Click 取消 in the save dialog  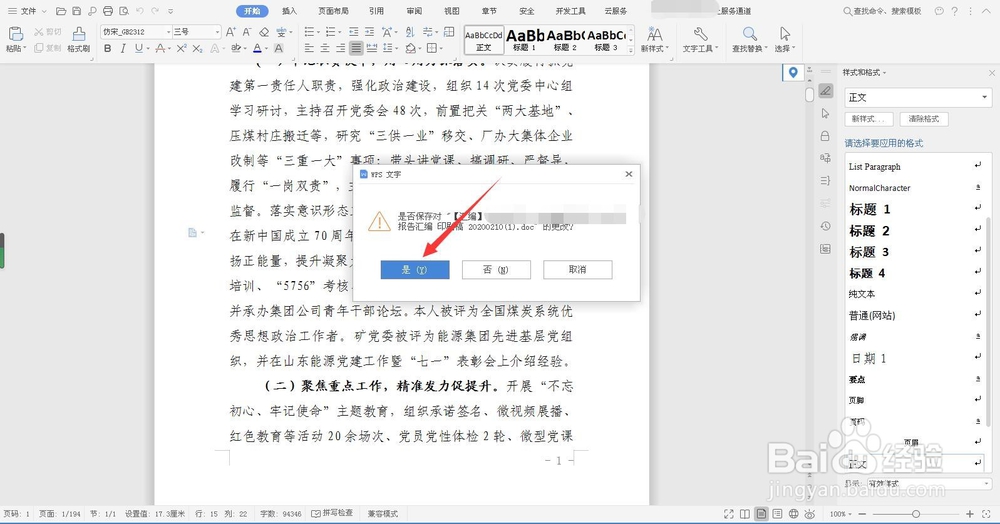pos(578,270)
